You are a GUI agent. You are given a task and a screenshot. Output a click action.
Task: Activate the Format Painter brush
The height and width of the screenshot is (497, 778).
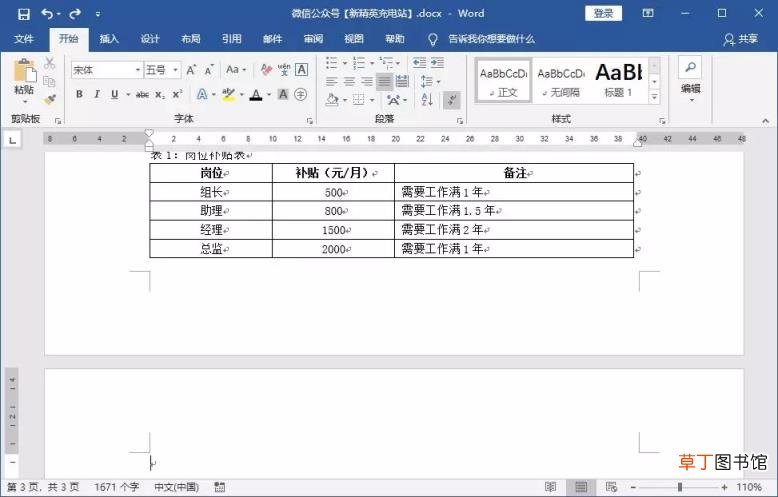click(x=49, y=99)
